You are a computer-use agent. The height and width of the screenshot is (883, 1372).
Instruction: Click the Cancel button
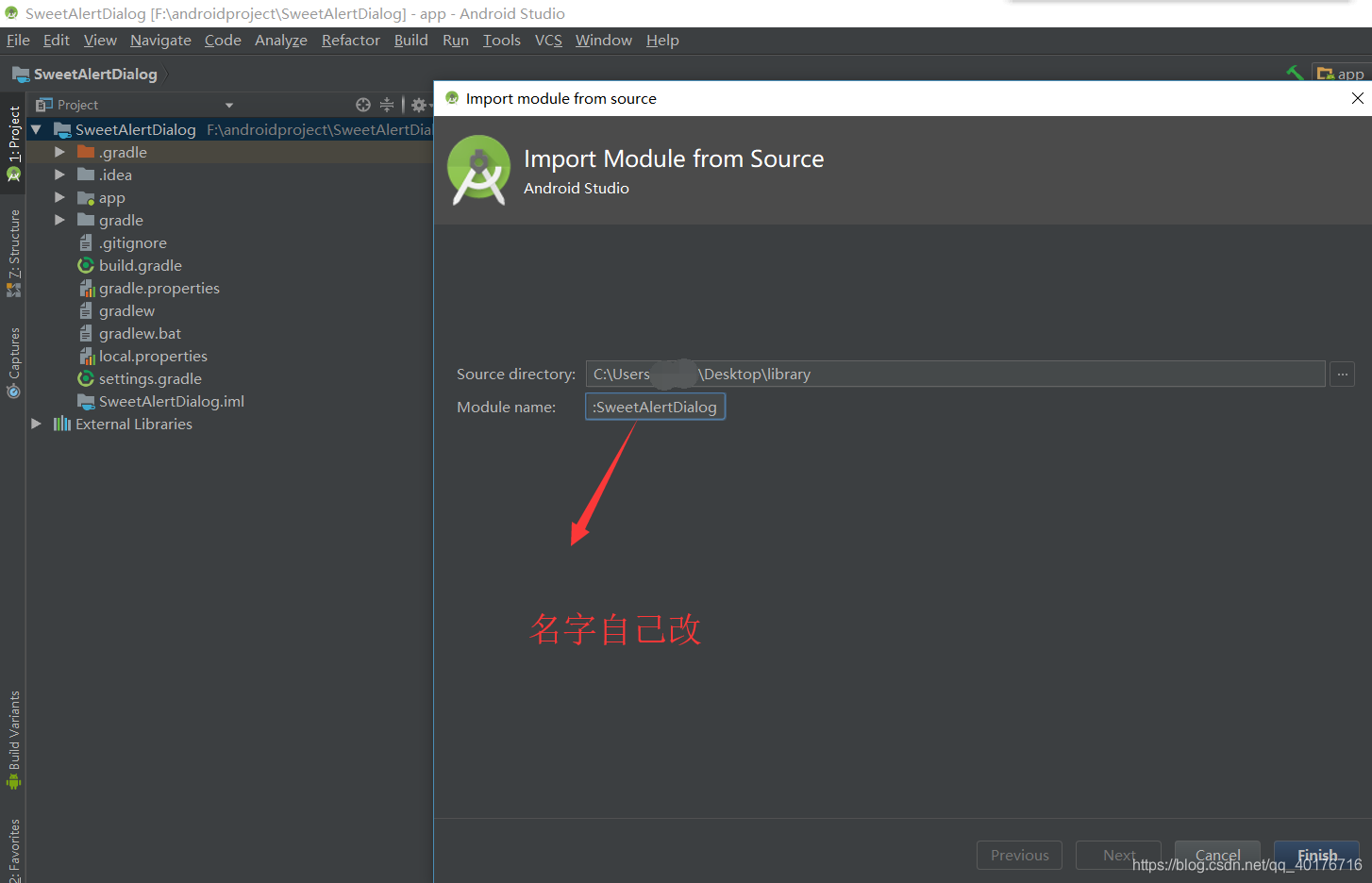click(x=1217, y=855)
